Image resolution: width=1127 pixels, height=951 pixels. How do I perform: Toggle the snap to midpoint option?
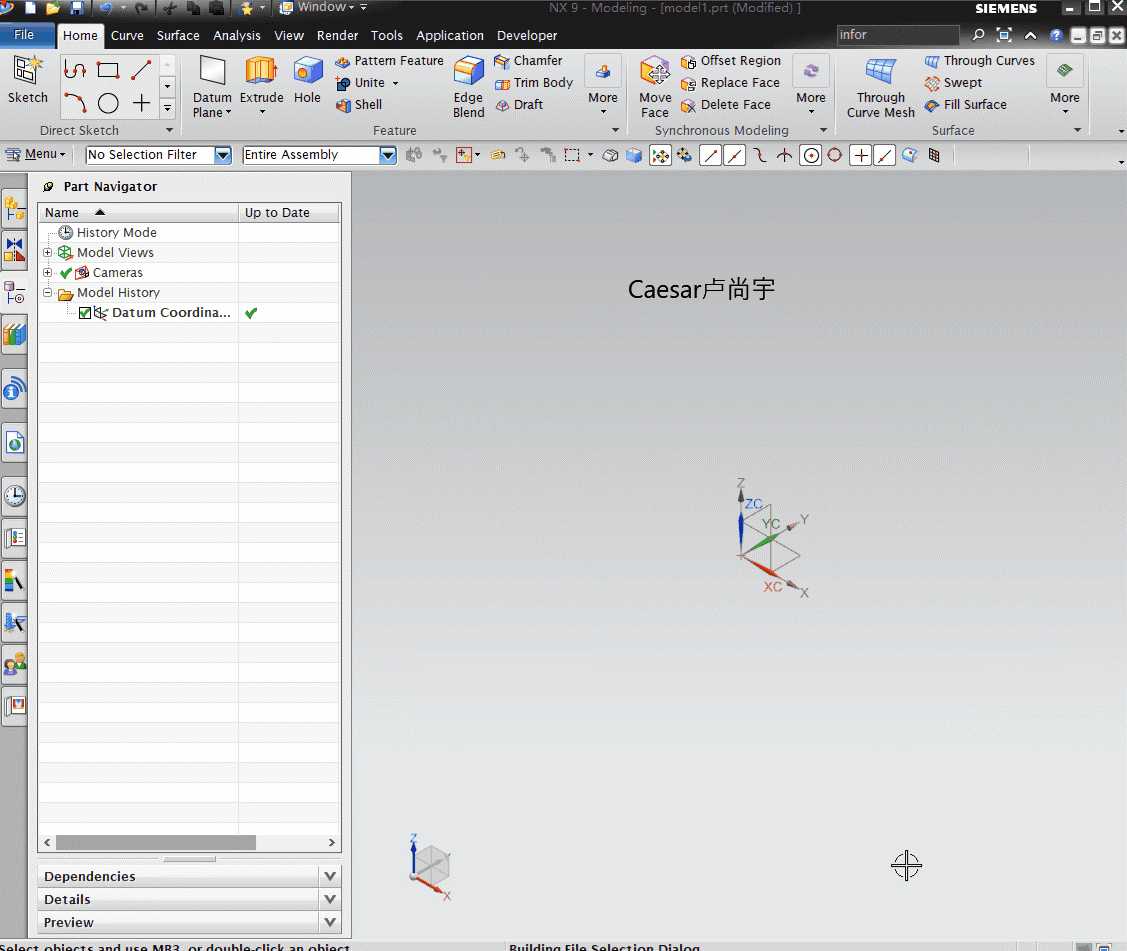coord(734,155)
